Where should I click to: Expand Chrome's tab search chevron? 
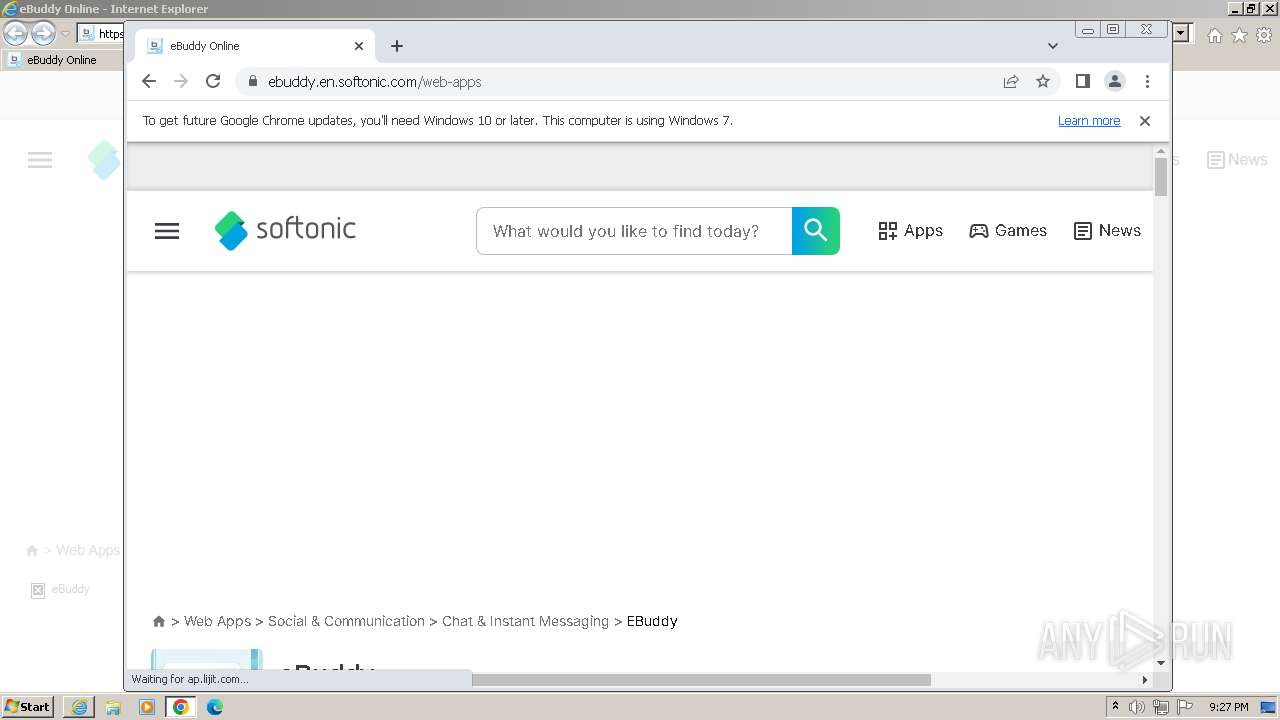pyautogui.click(x=1053, y=46)
